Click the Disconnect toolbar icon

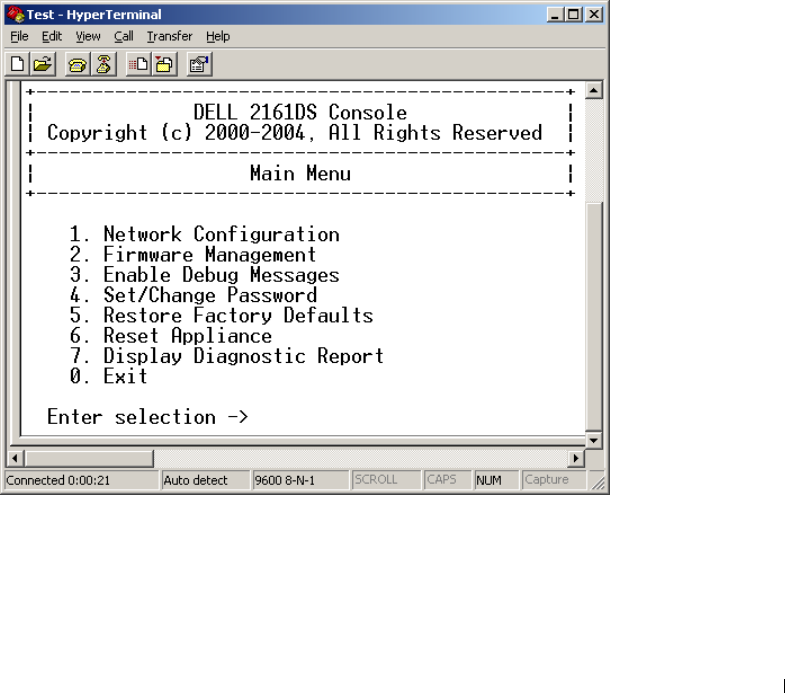click(x=104, y=65)
